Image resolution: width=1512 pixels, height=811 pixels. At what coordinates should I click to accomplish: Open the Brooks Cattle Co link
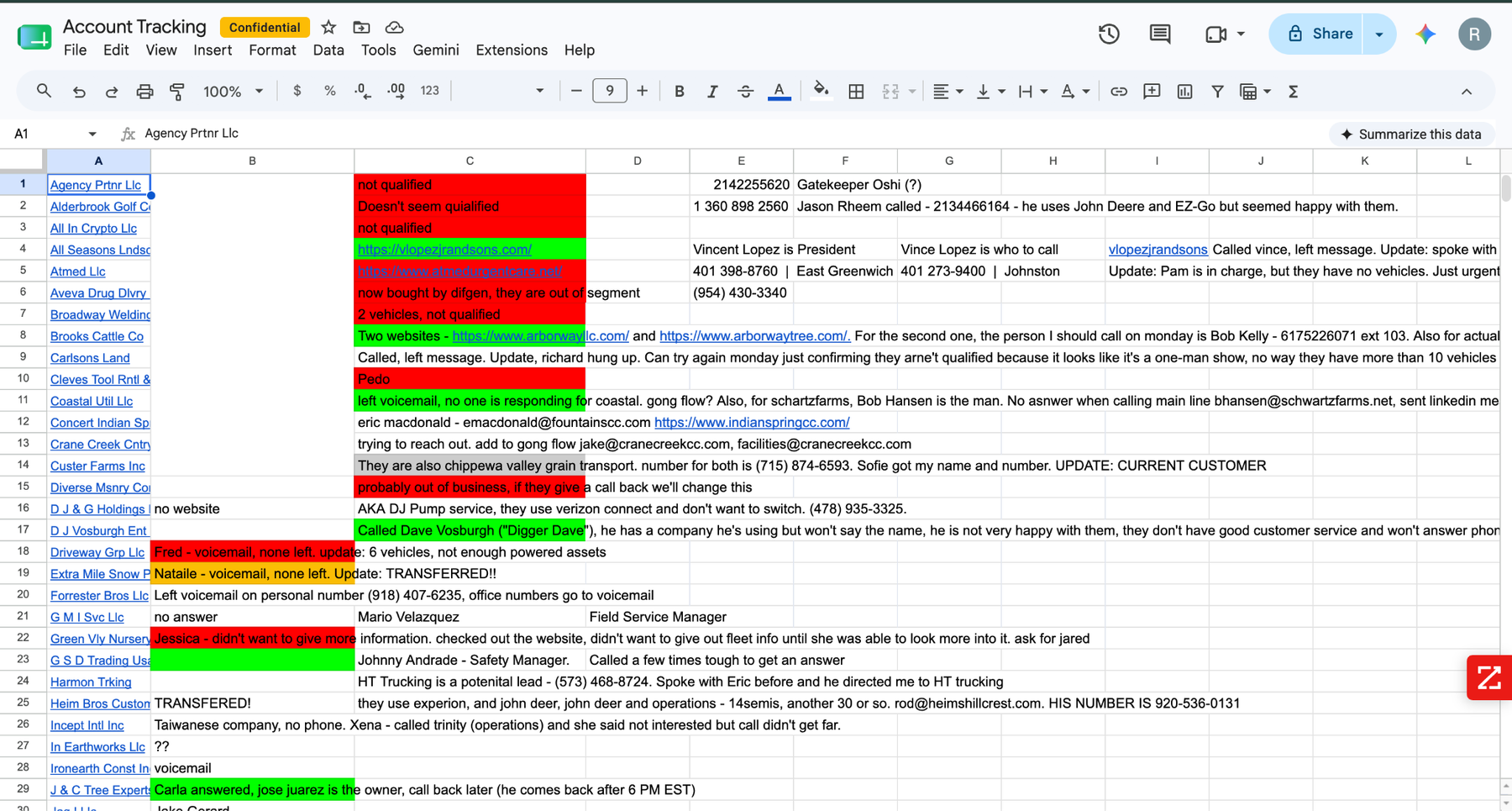pos(97,336)
